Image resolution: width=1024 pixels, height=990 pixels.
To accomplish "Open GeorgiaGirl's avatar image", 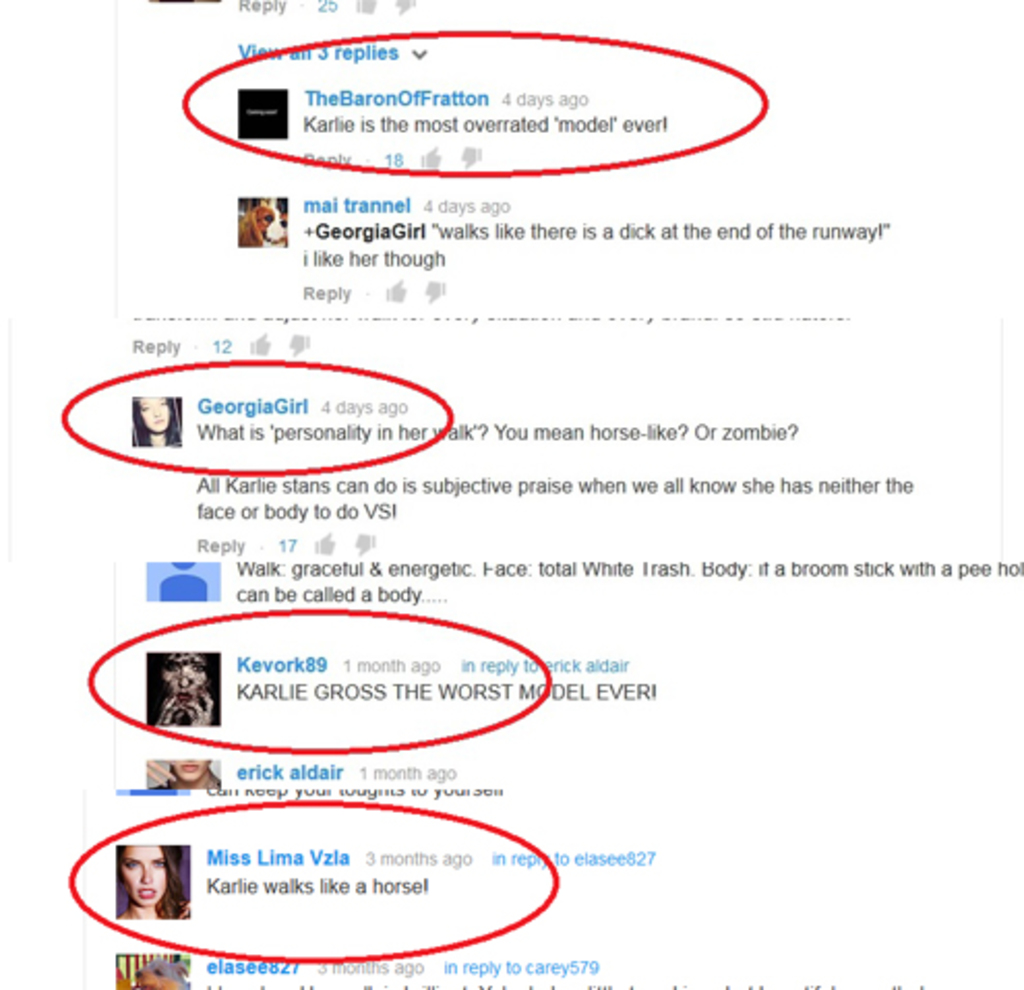I will (x=157, y=422).
